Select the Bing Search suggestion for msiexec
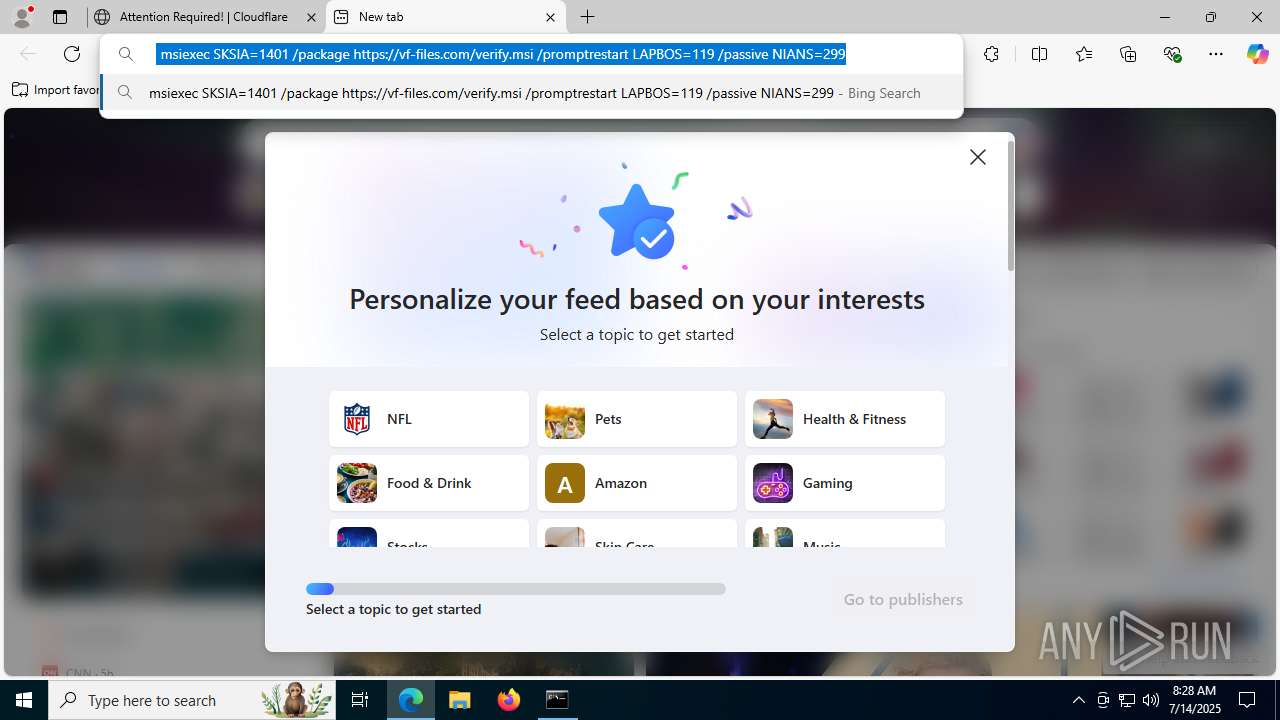 [531, 93]
